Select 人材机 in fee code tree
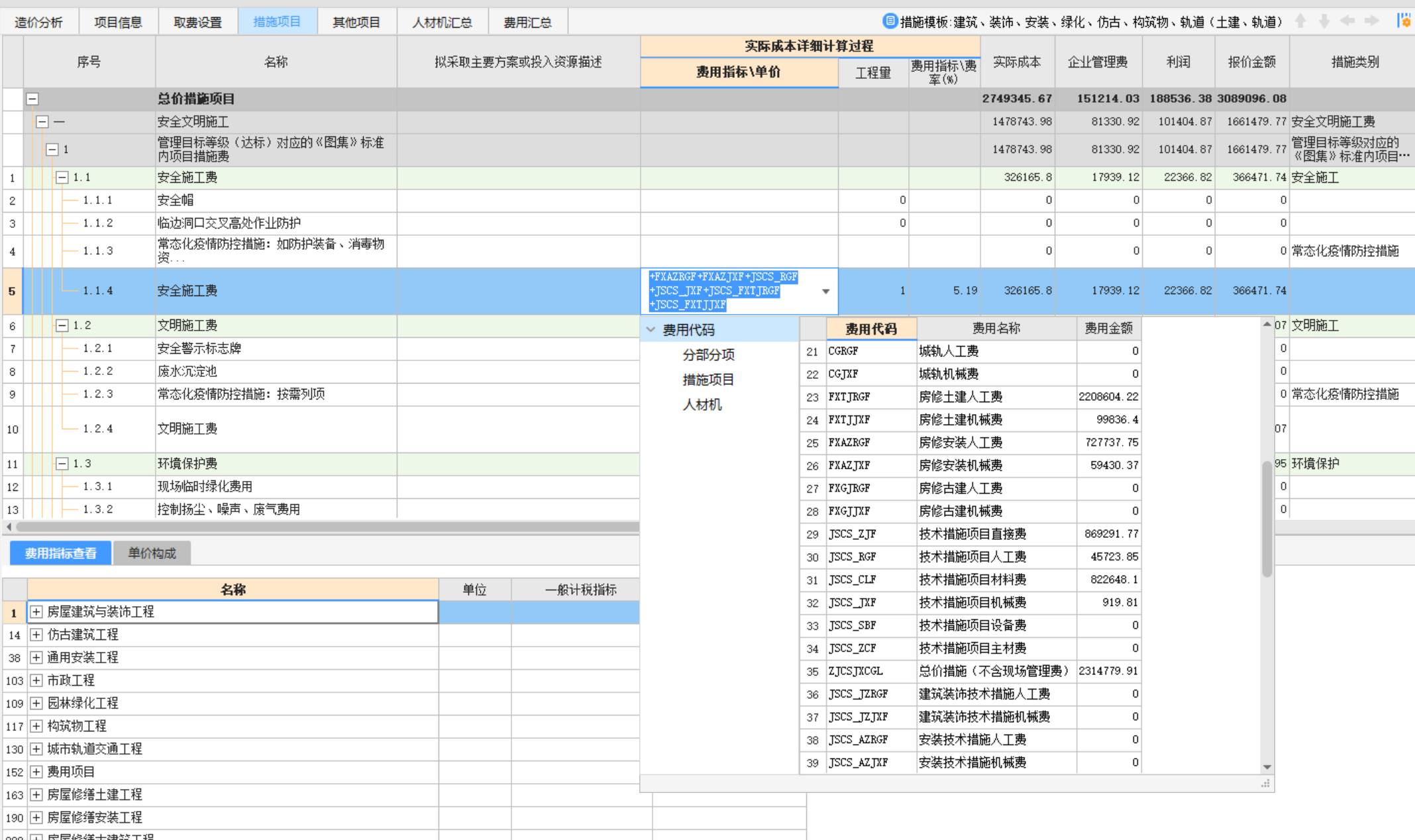The width and height of the screenshot is (1415, 840). pyautogui.click(x=702, y=405)
